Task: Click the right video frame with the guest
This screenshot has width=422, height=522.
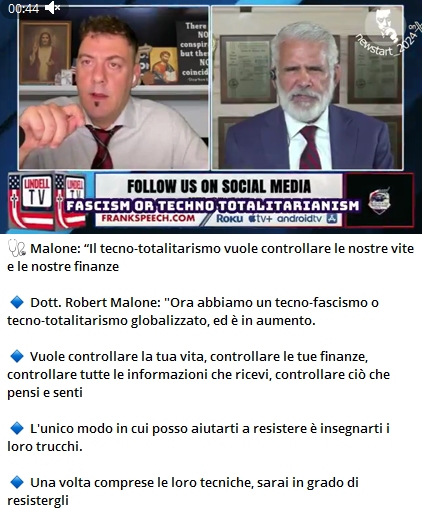Action: point(307,87)
